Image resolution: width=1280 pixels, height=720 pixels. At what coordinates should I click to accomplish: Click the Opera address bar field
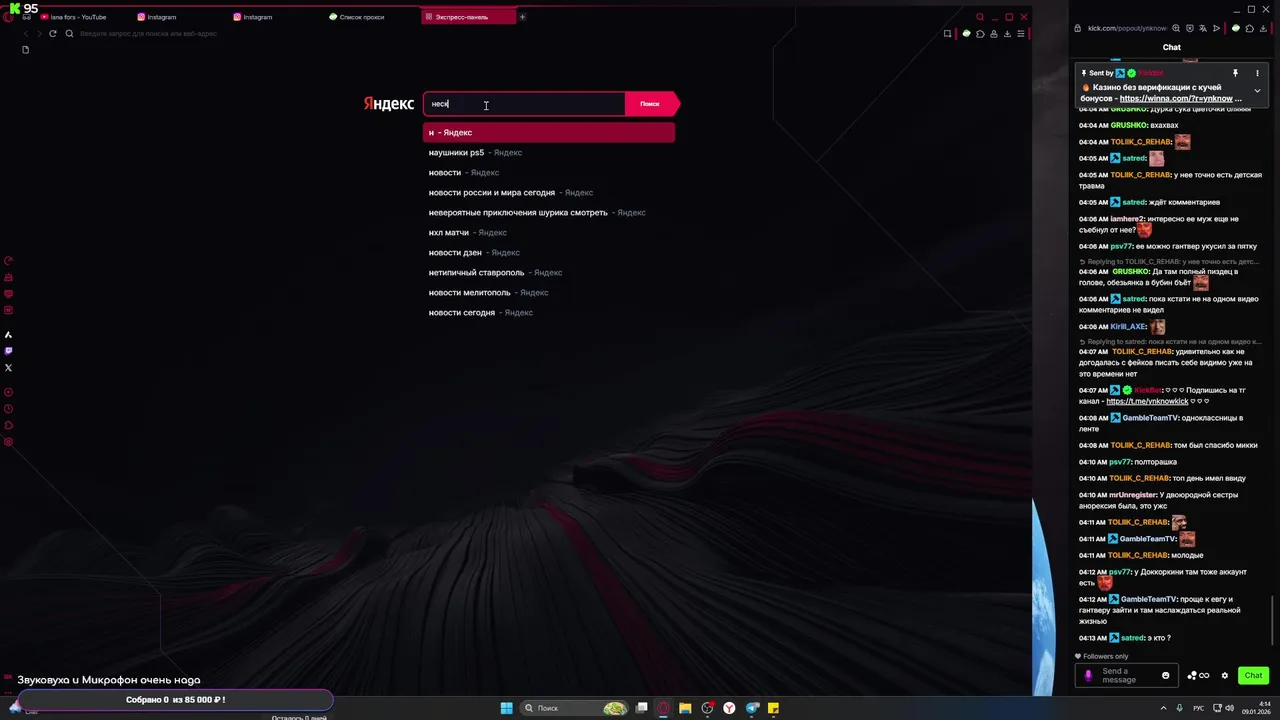pos(500,33)
